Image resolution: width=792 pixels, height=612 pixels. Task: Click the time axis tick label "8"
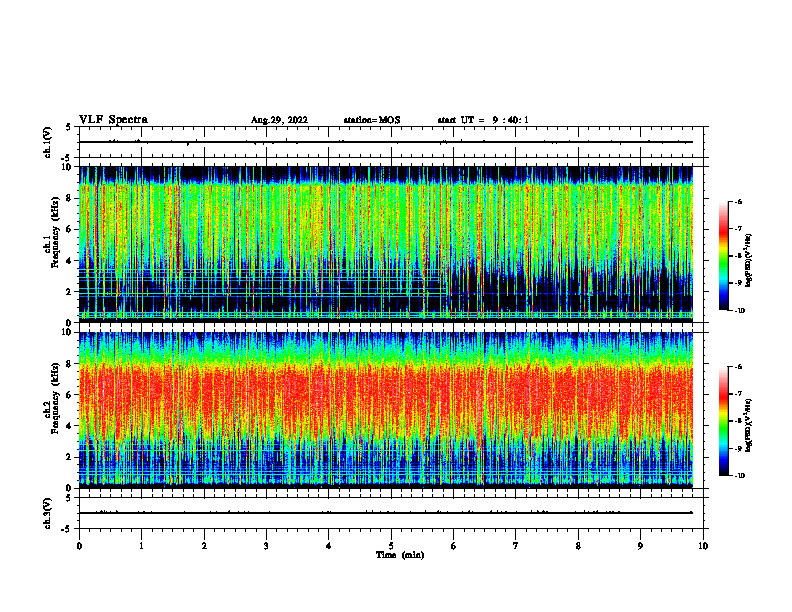[578, 546]
